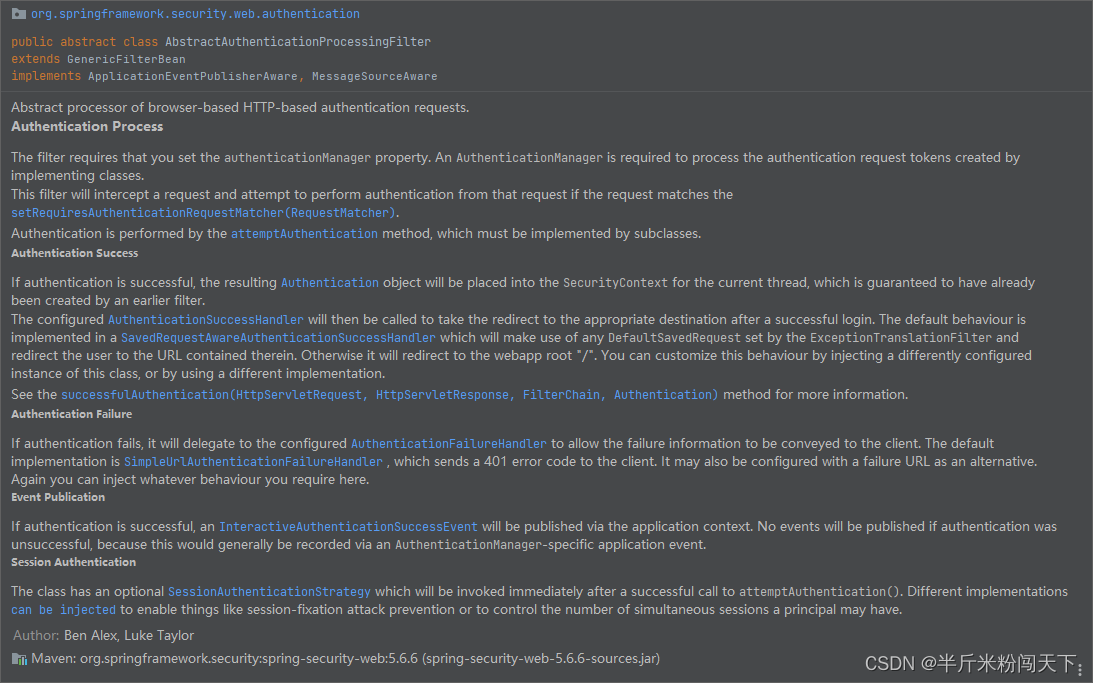Open the Authentication class link
The height and width of the screenshot is (683, 1093).
coord(329,282)
